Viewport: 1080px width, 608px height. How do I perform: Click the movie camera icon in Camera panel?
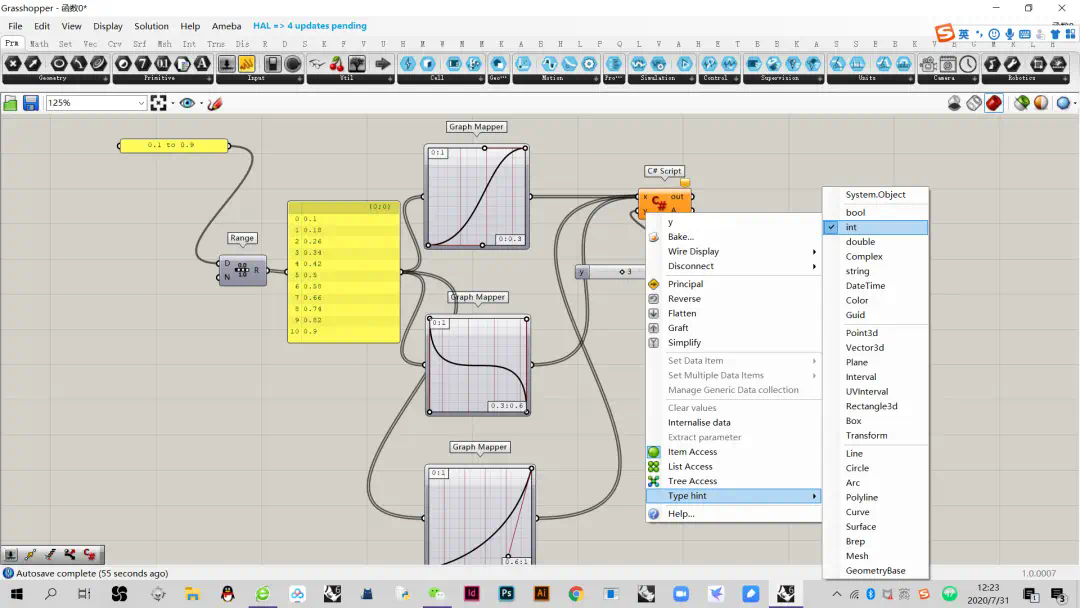click(928, 64)
